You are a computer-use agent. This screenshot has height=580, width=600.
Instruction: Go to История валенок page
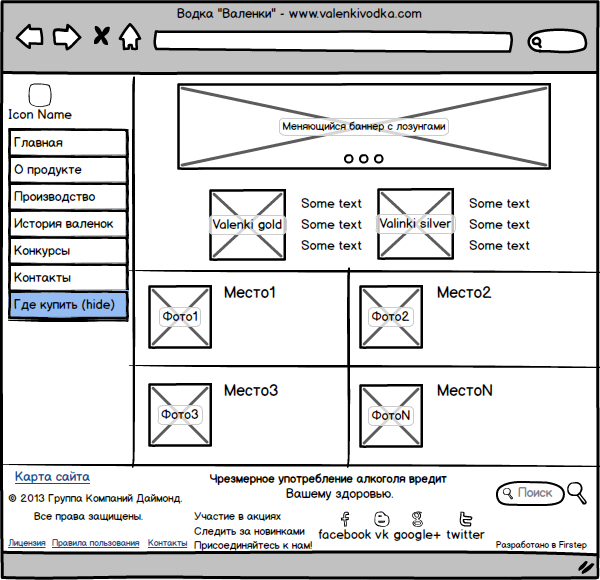coord(68,224)
